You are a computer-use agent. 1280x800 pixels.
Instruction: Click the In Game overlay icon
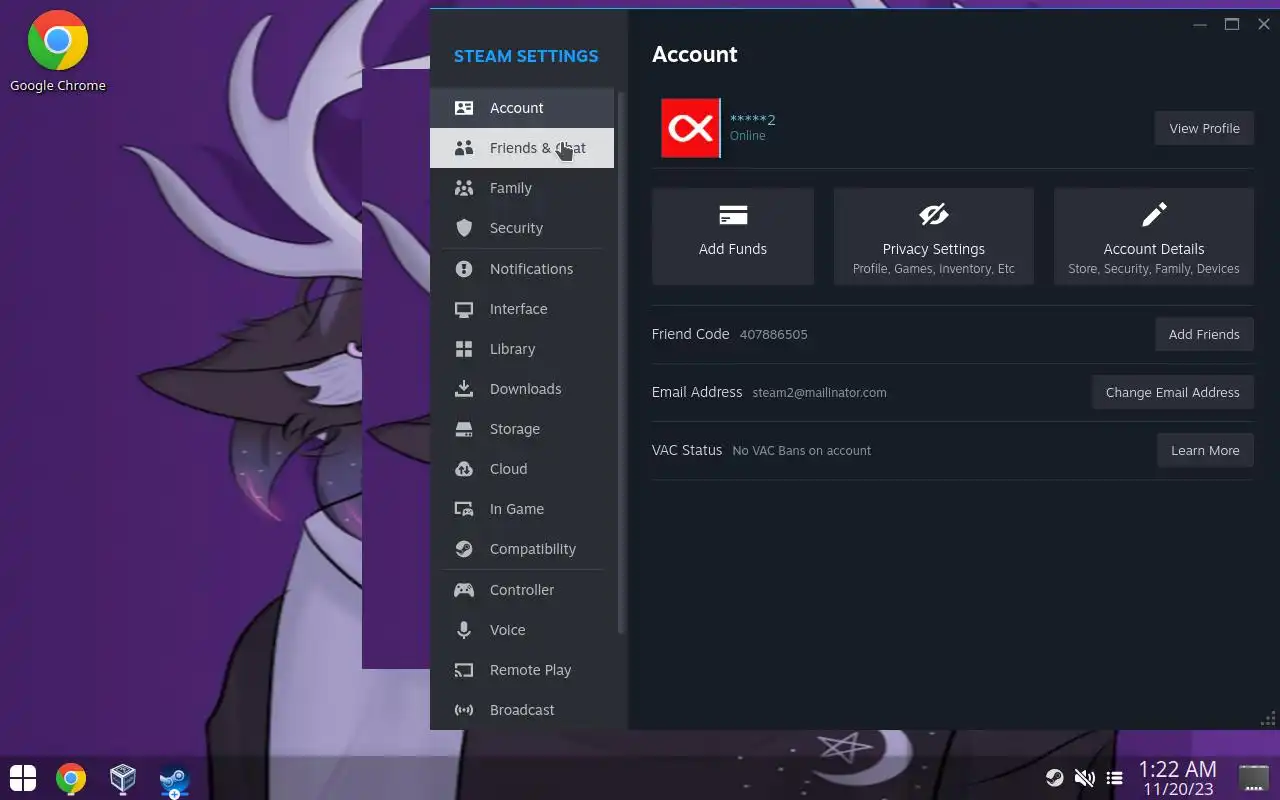(x=464, y=509)
